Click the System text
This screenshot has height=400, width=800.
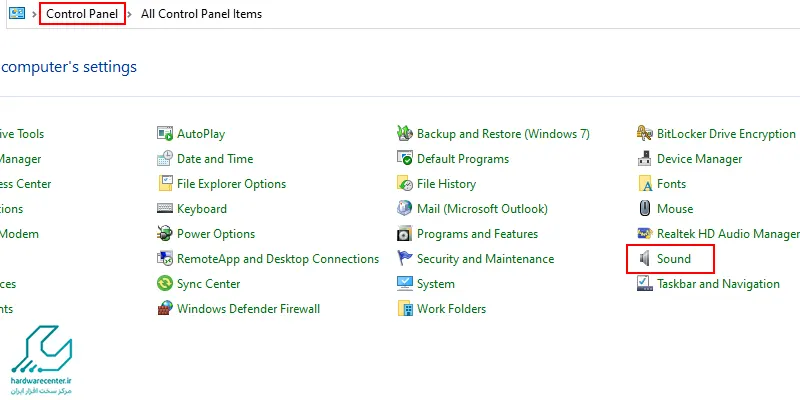(436, 284)
